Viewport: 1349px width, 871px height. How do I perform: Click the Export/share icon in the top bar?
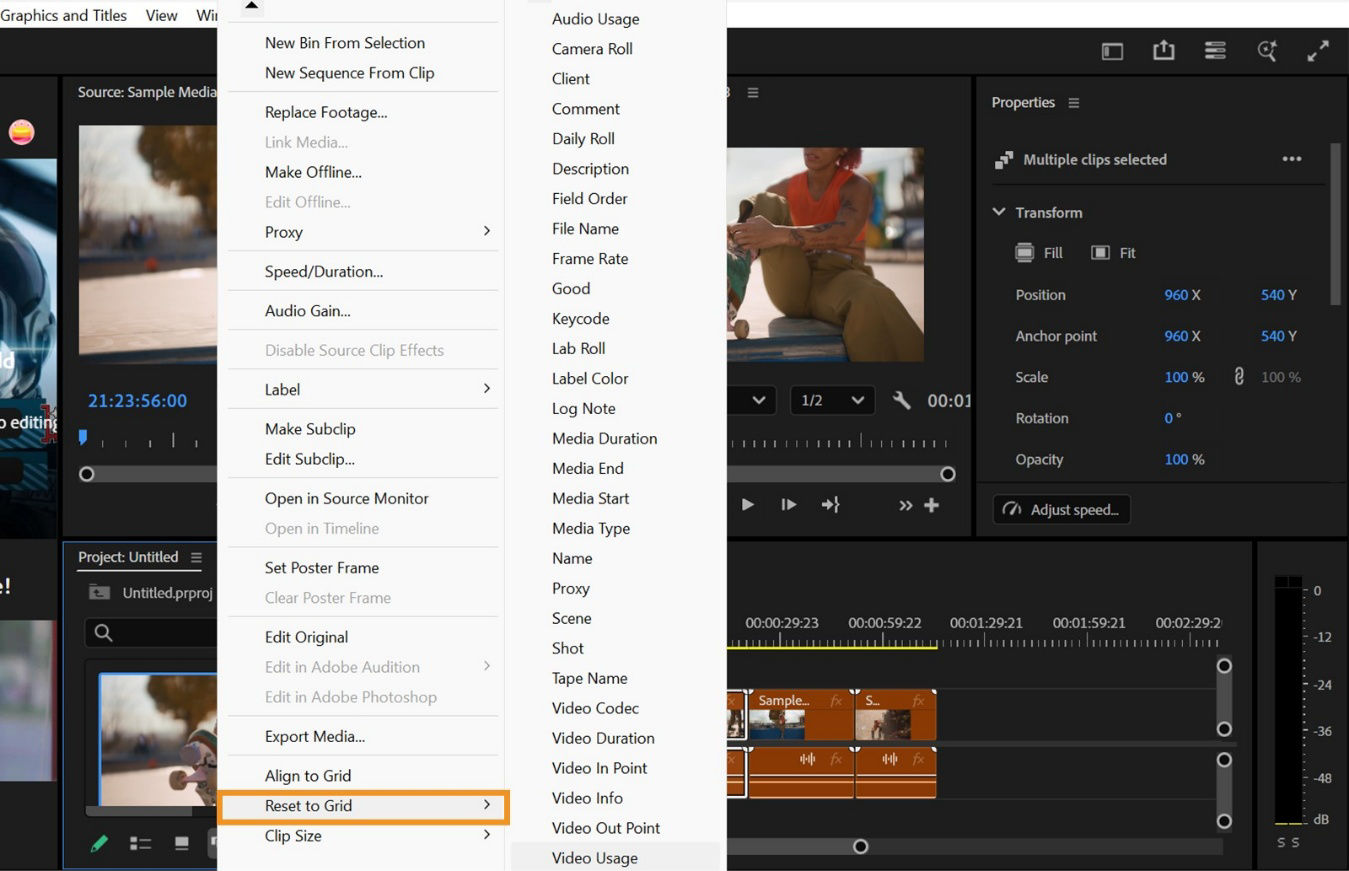pyautogui.click(x=1163, y=51)
